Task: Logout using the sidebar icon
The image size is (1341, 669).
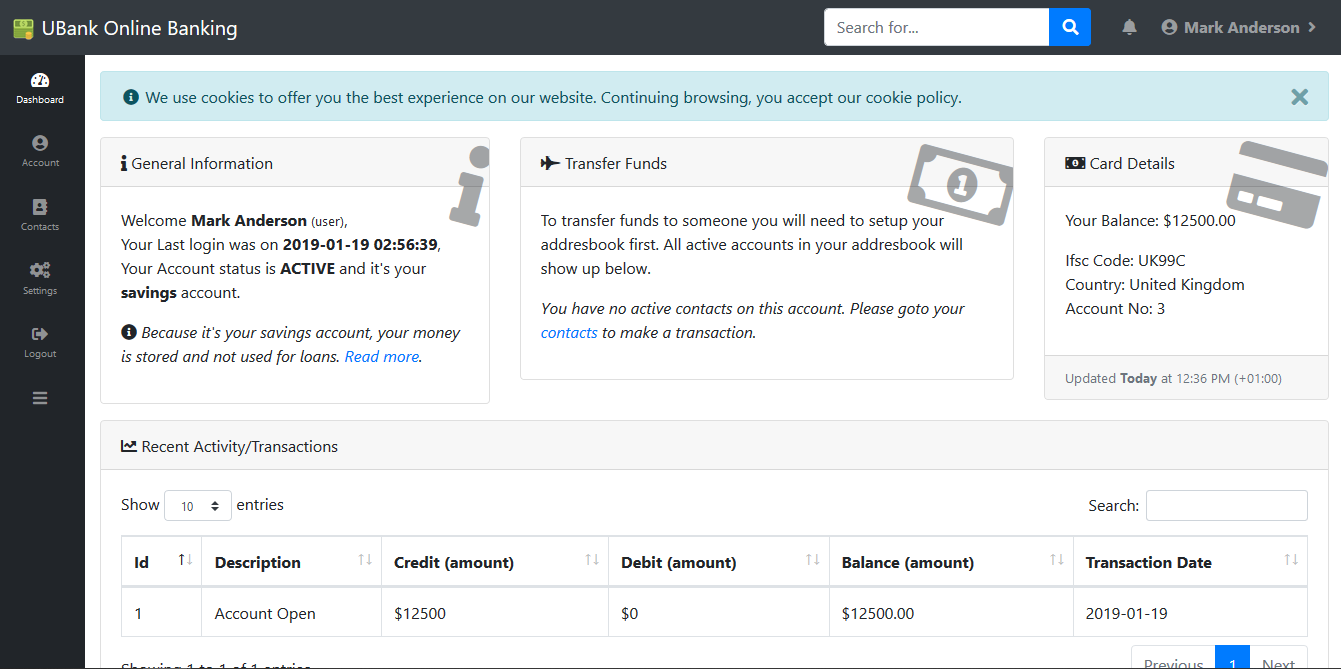Action: 40,341
